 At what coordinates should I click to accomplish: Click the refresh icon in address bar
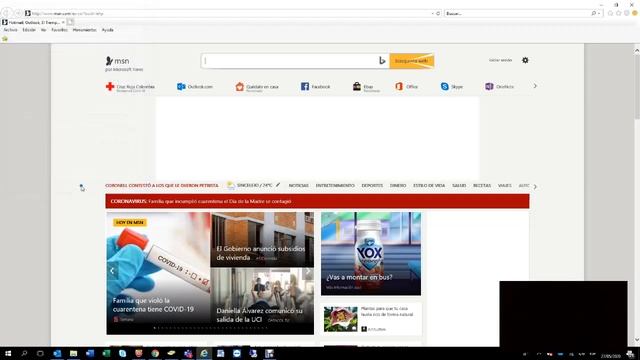point(438,13)
